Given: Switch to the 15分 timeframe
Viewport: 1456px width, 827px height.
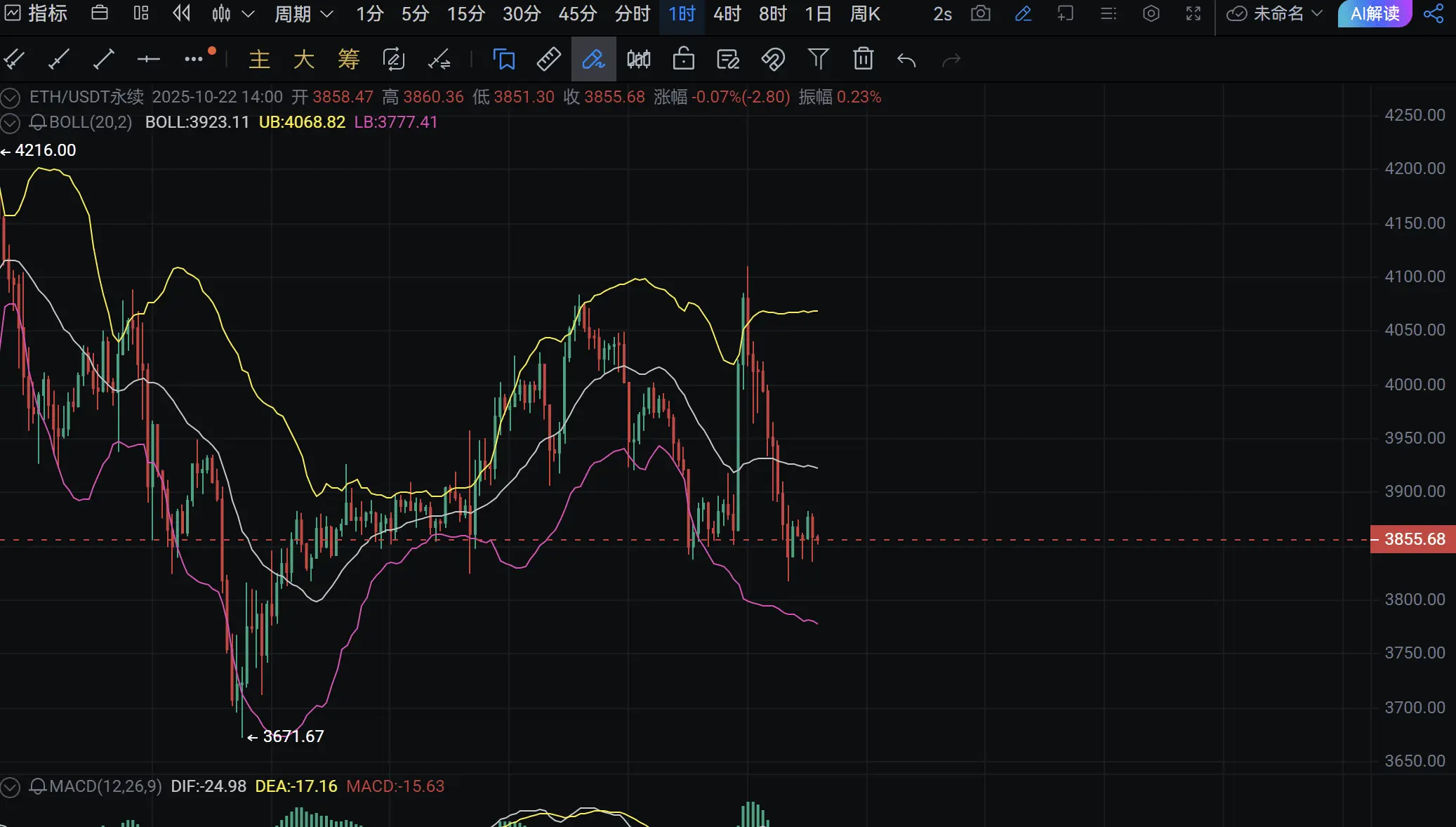Looking at the screenshot, I should pos(465,14).
